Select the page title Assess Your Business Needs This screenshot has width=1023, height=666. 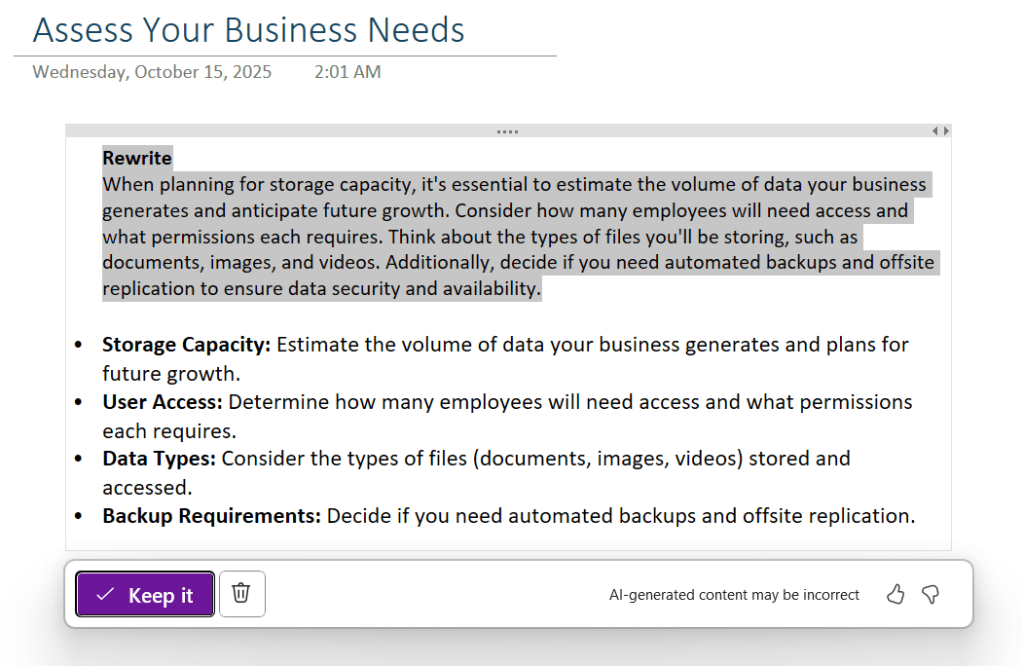[x=247, y=30]
